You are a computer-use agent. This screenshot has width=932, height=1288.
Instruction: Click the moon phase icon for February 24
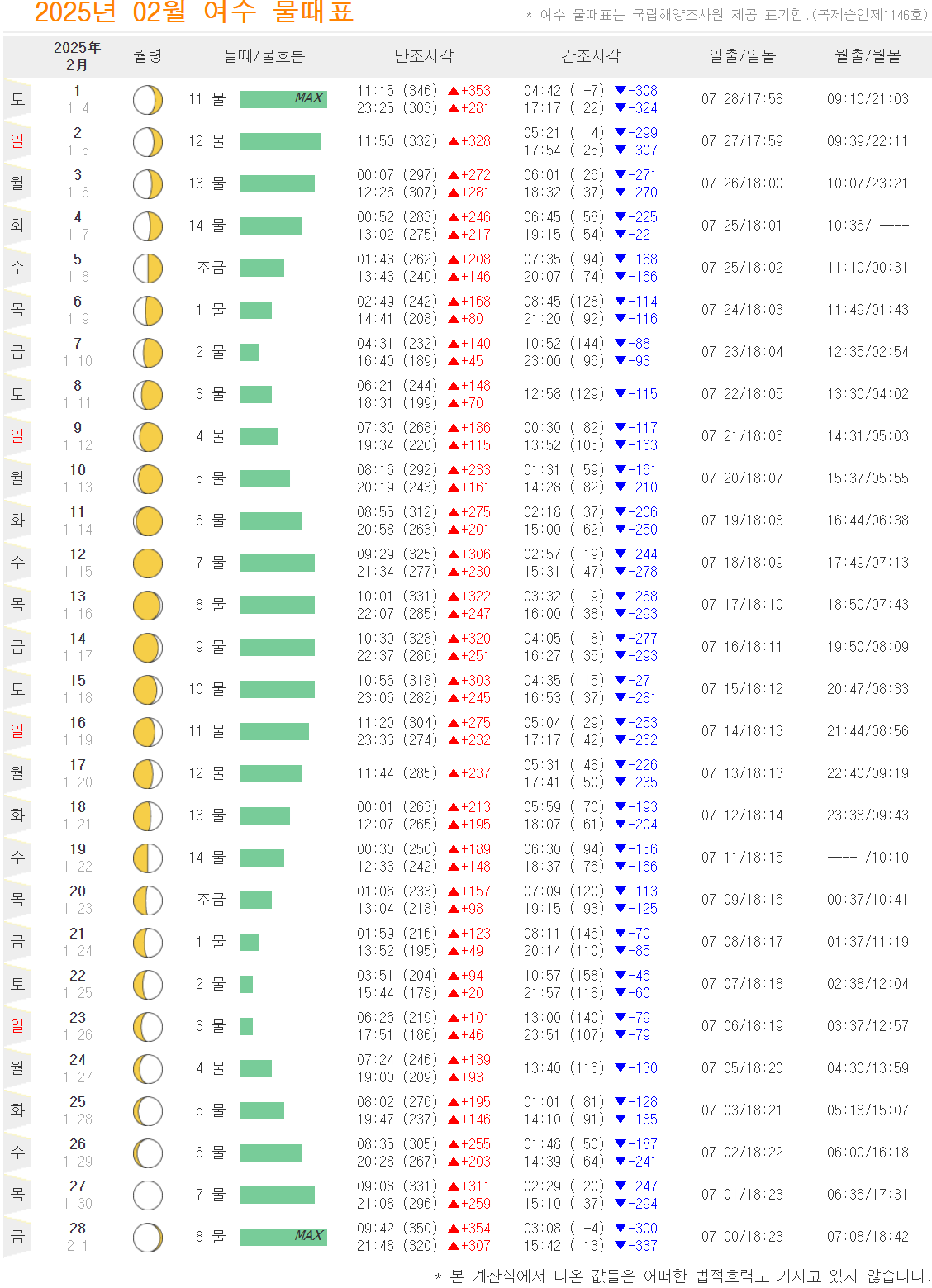point(148,1069)
